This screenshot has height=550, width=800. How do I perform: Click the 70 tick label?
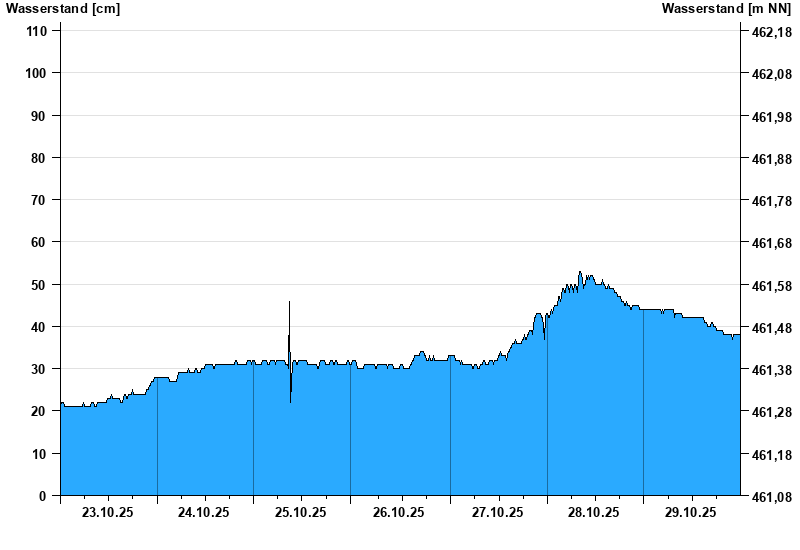[x=39, y=201]
